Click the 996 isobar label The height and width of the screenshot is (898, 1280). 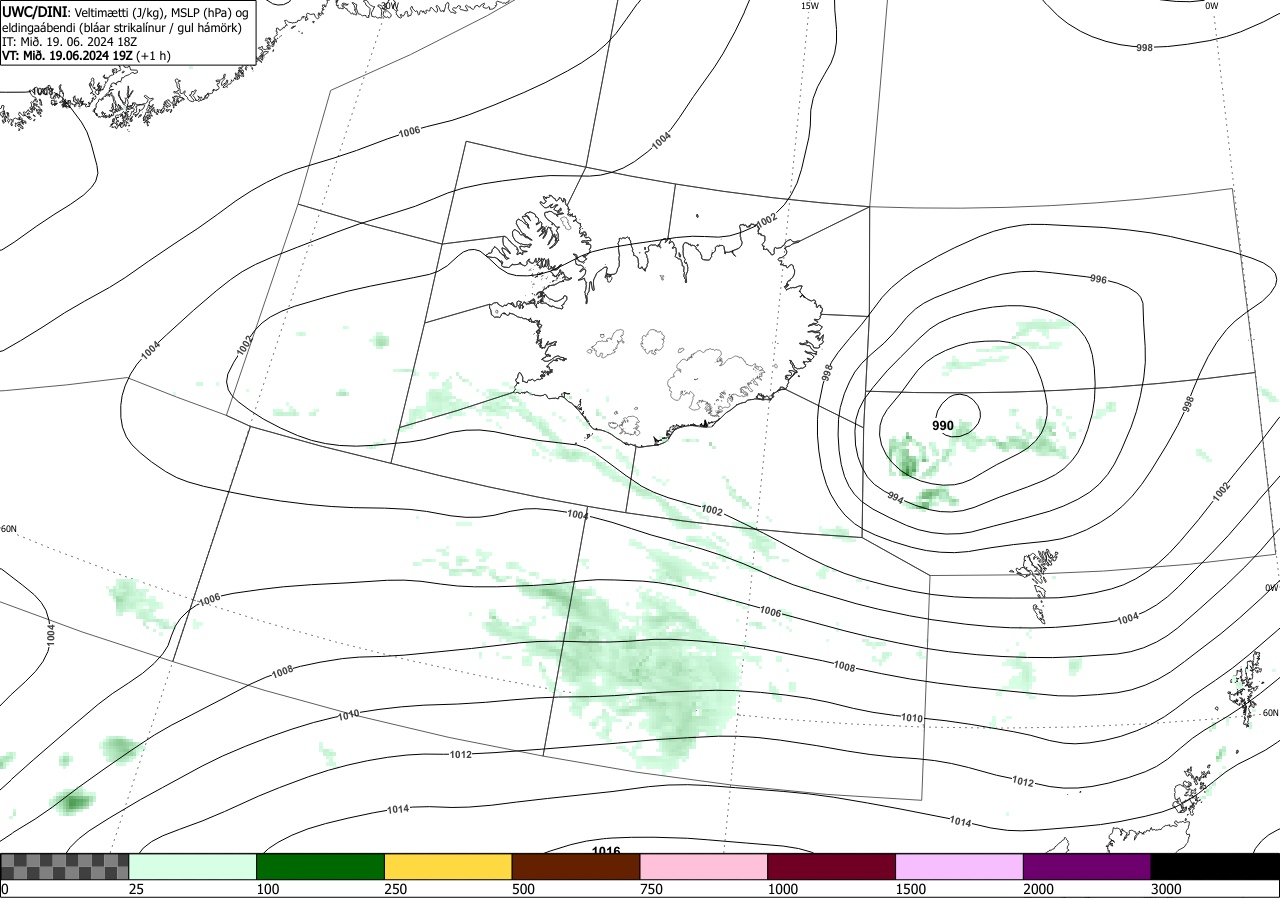[x=1098, y=279]
